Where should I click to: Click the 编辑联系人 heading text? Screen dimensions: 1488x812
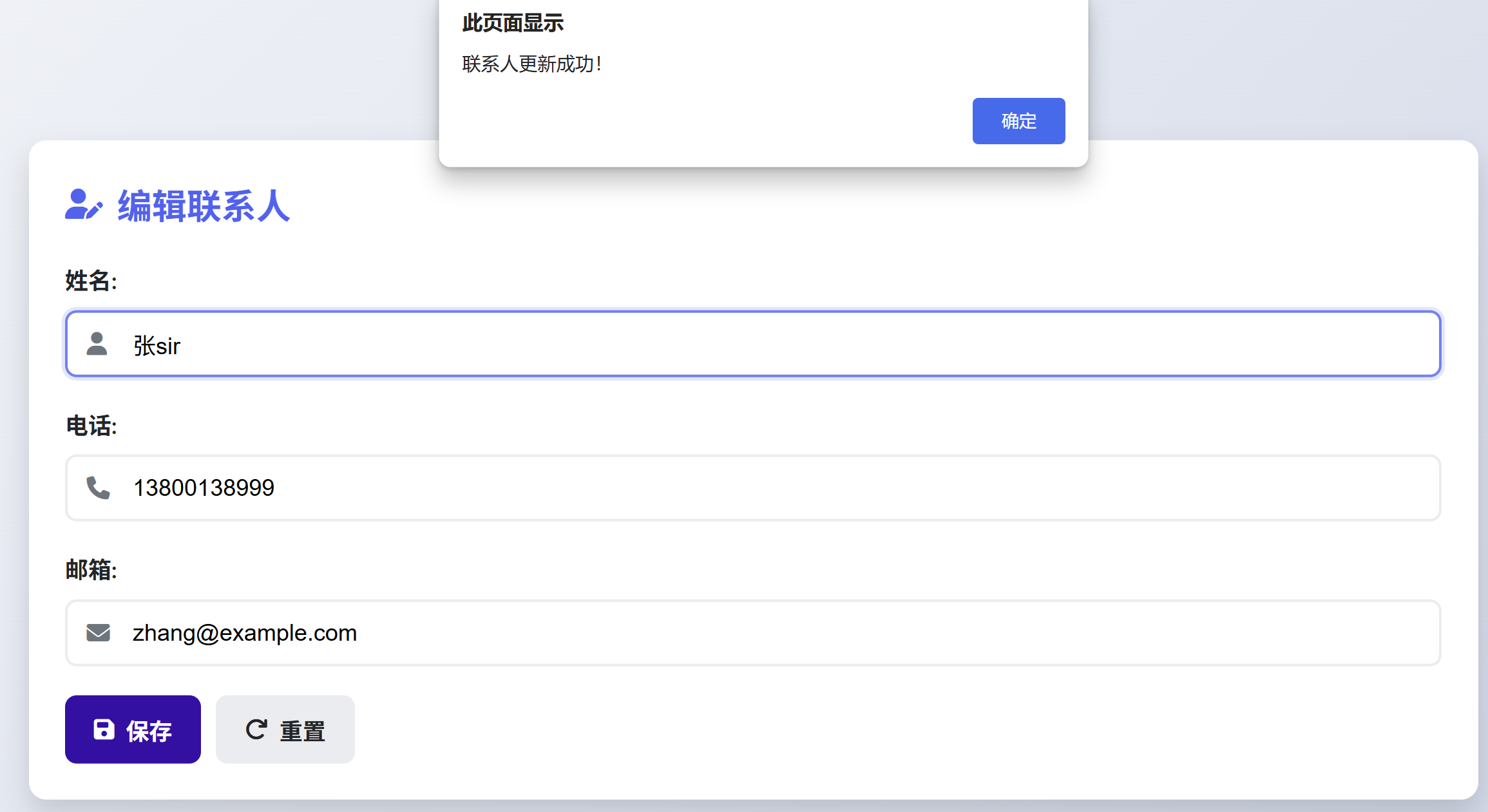(204, 206)
